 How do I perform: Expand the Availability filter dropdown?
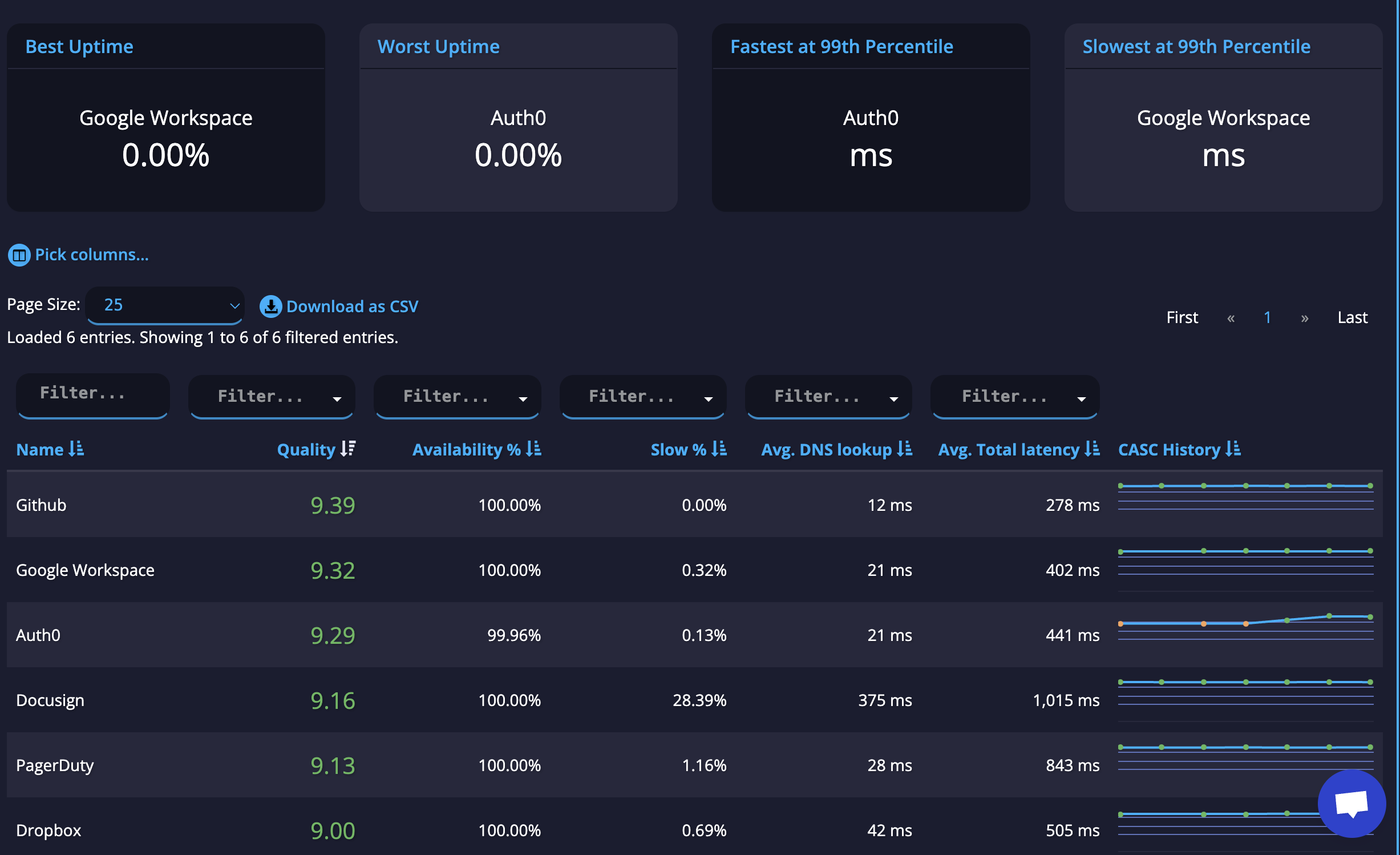point(523,399)
